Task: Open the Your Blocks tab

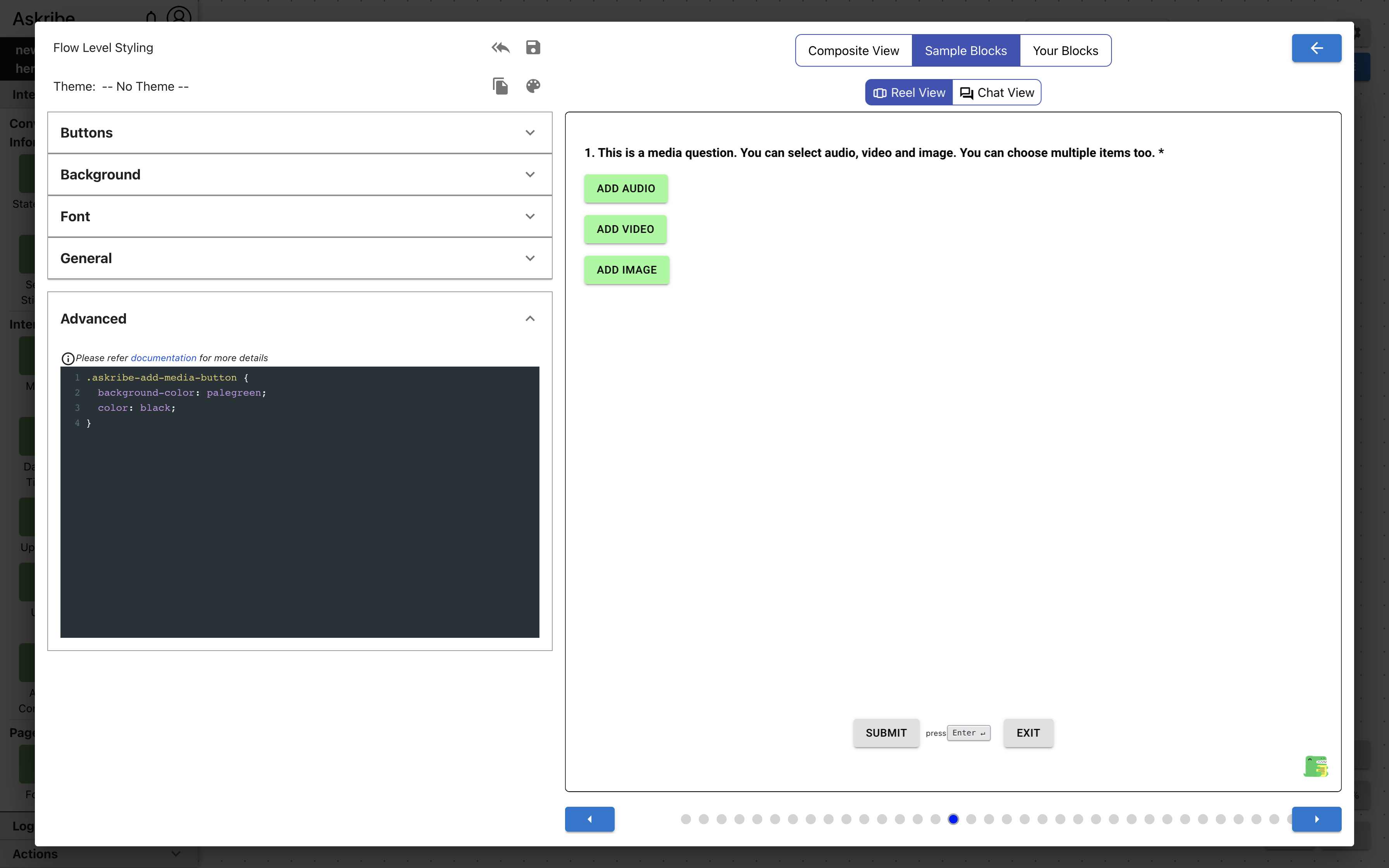Action: pyautogui.click(x=1065, y=51)
